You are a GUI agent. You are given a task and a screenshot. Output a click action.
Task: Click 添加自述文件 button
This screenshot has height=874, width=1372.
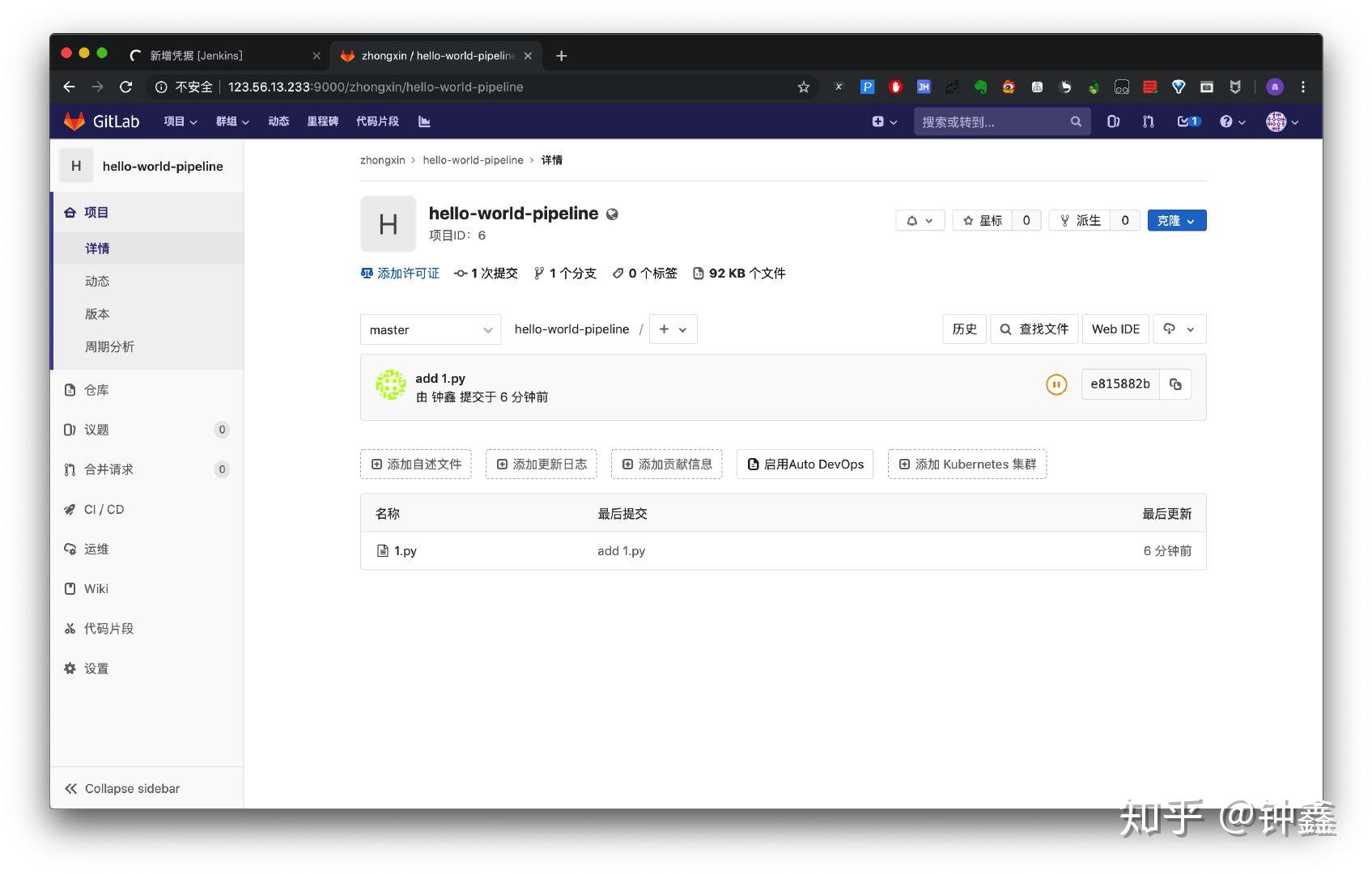click(416, 465)
